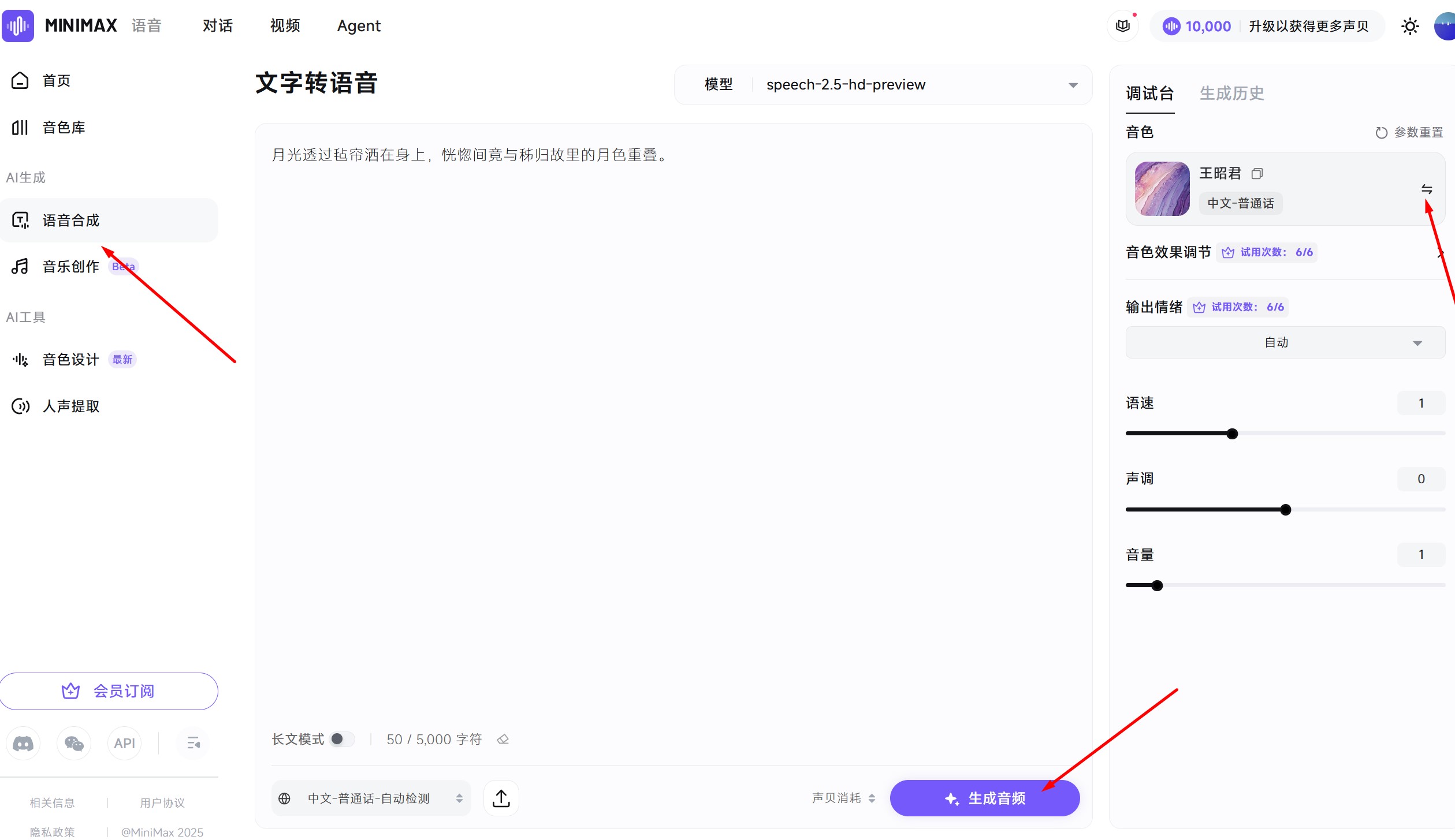Click the 会员订阅 subscription button
The image size is (1455, 840).
tap(109, 691)
